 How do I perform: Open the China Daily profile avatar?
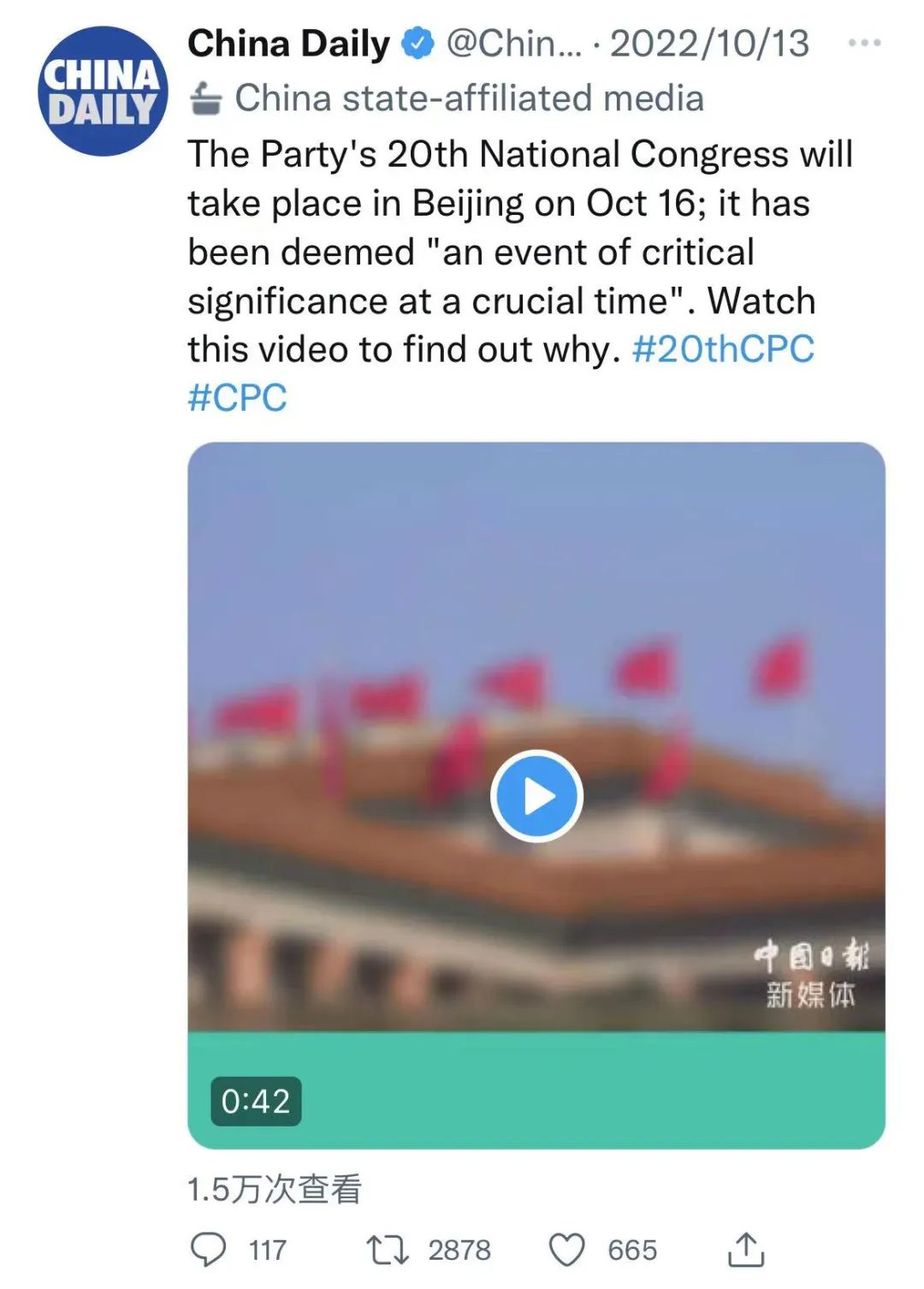coord(103,92)
